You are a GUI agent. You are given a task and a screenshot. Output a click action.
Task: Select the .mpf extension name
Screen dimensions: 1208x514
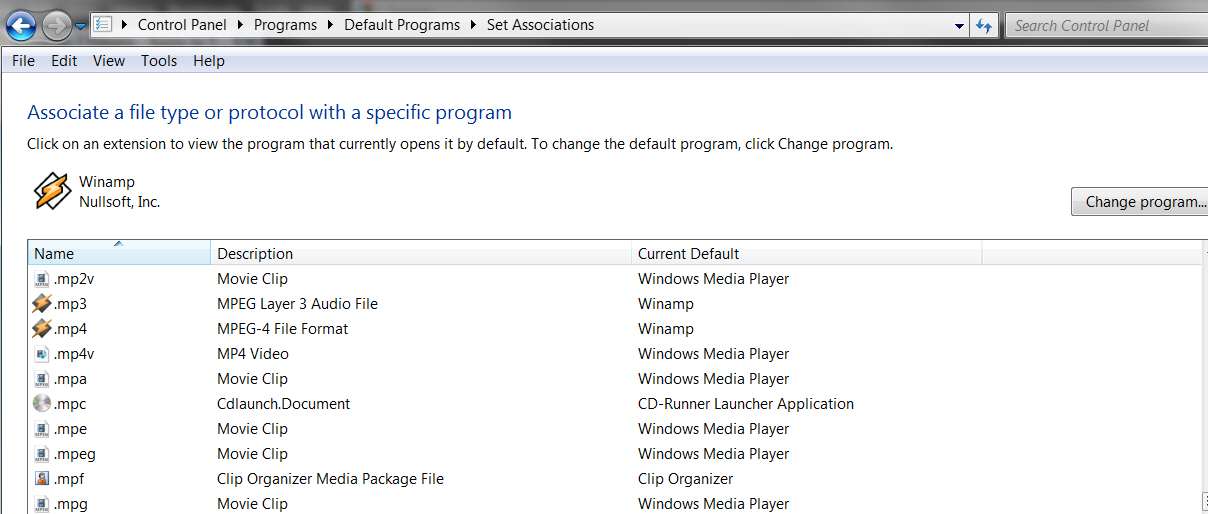click(69, 479)
